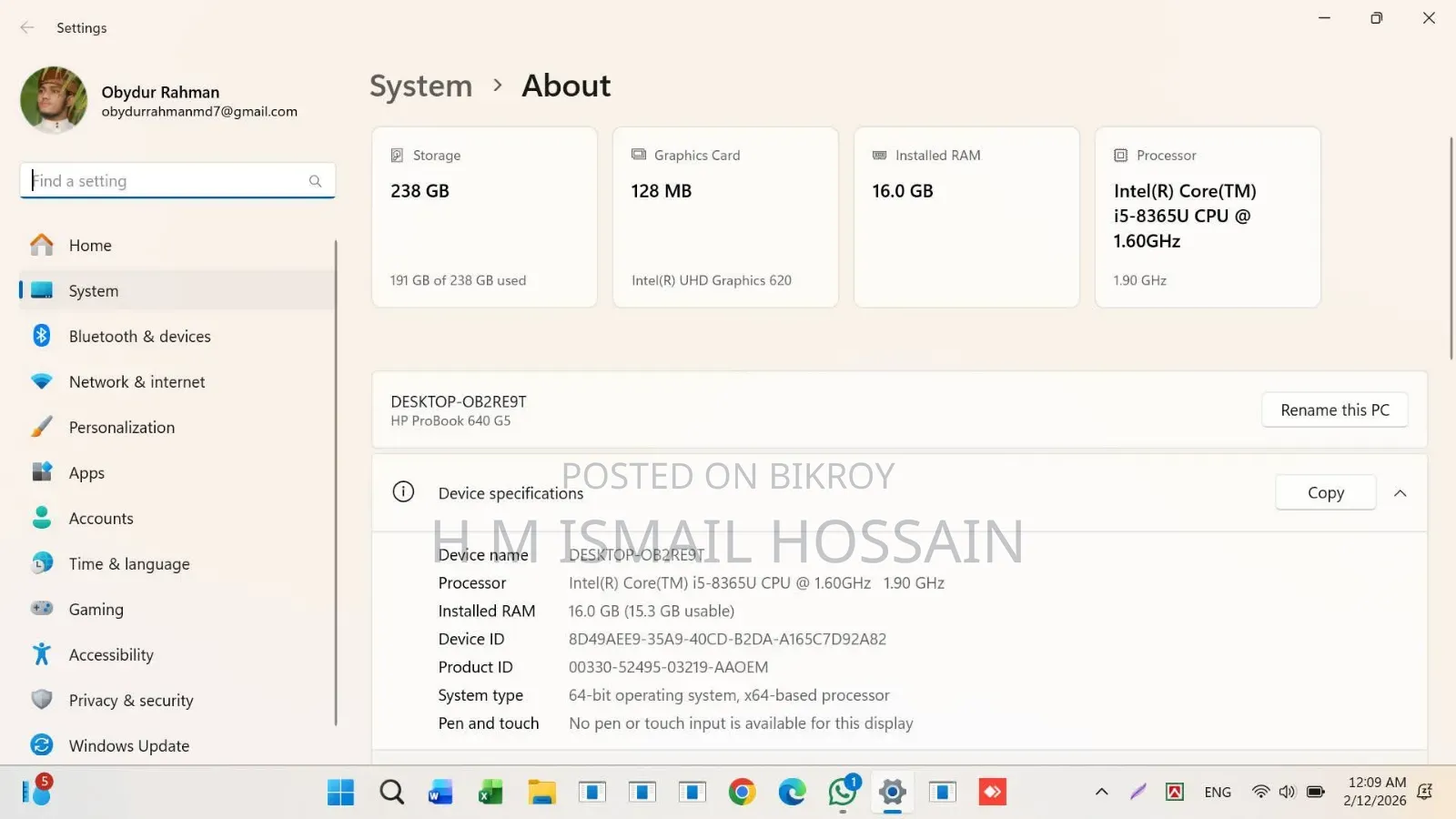Screen dimensions: 1456x819
Task: Launch Microsoft Excel from the taskbar
Action: coord(491,792)
